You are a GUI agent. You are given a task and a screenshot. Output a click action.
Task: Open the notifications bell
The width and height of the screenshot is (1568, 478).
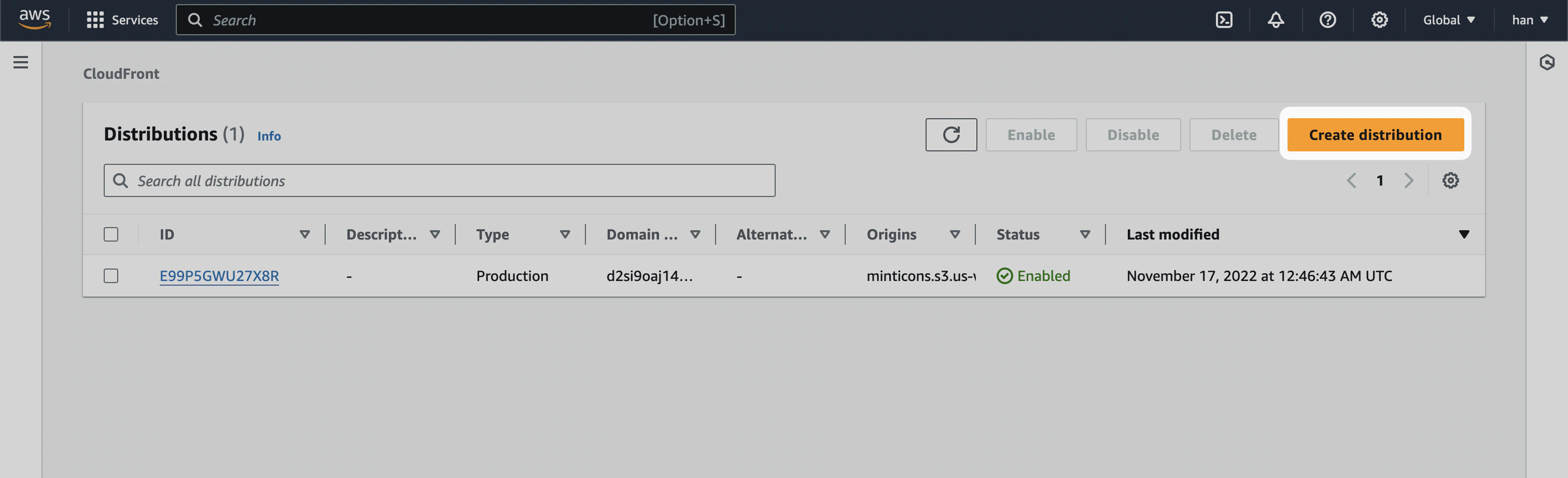[x=1275, y=20]
